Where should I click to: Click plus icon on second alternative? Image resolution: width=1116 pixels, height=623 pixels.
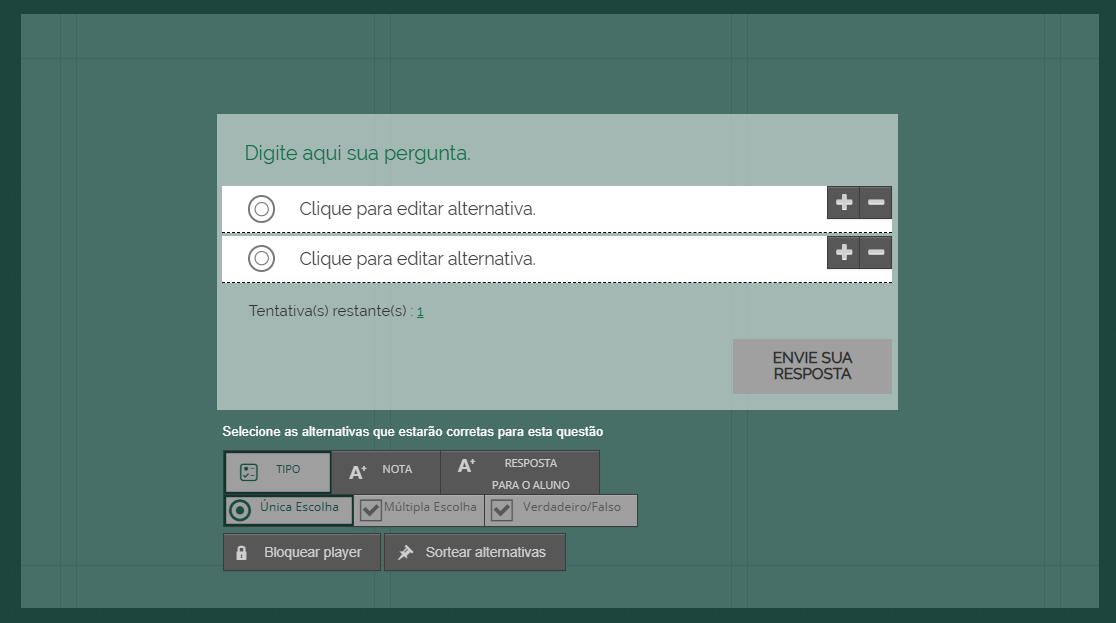843,253
